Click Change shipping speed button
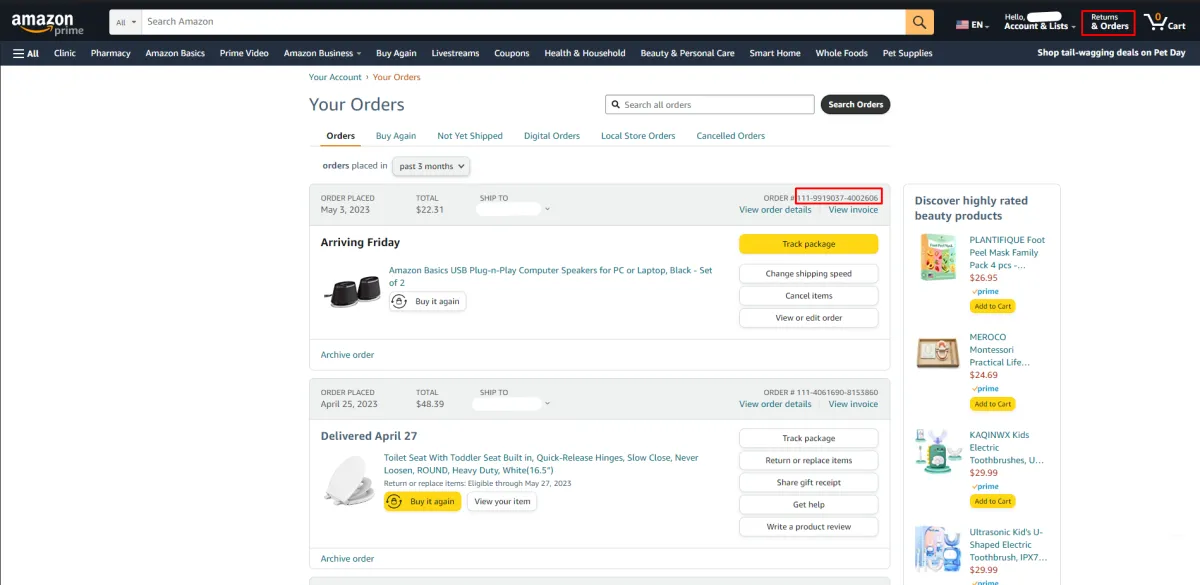Viewport: 1200px width, 585px height. pos(808,274)
